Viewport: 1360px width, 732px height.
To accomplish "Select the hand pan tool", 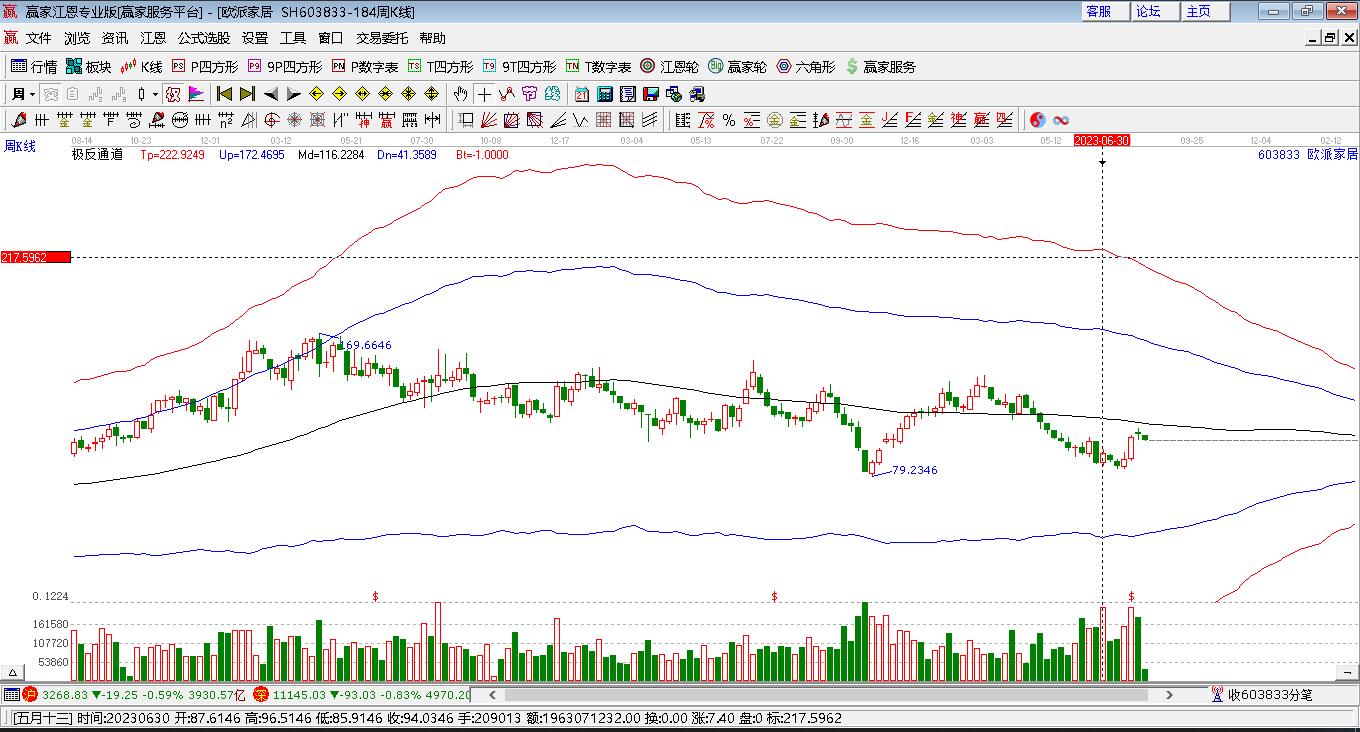I will click(460, 94).
